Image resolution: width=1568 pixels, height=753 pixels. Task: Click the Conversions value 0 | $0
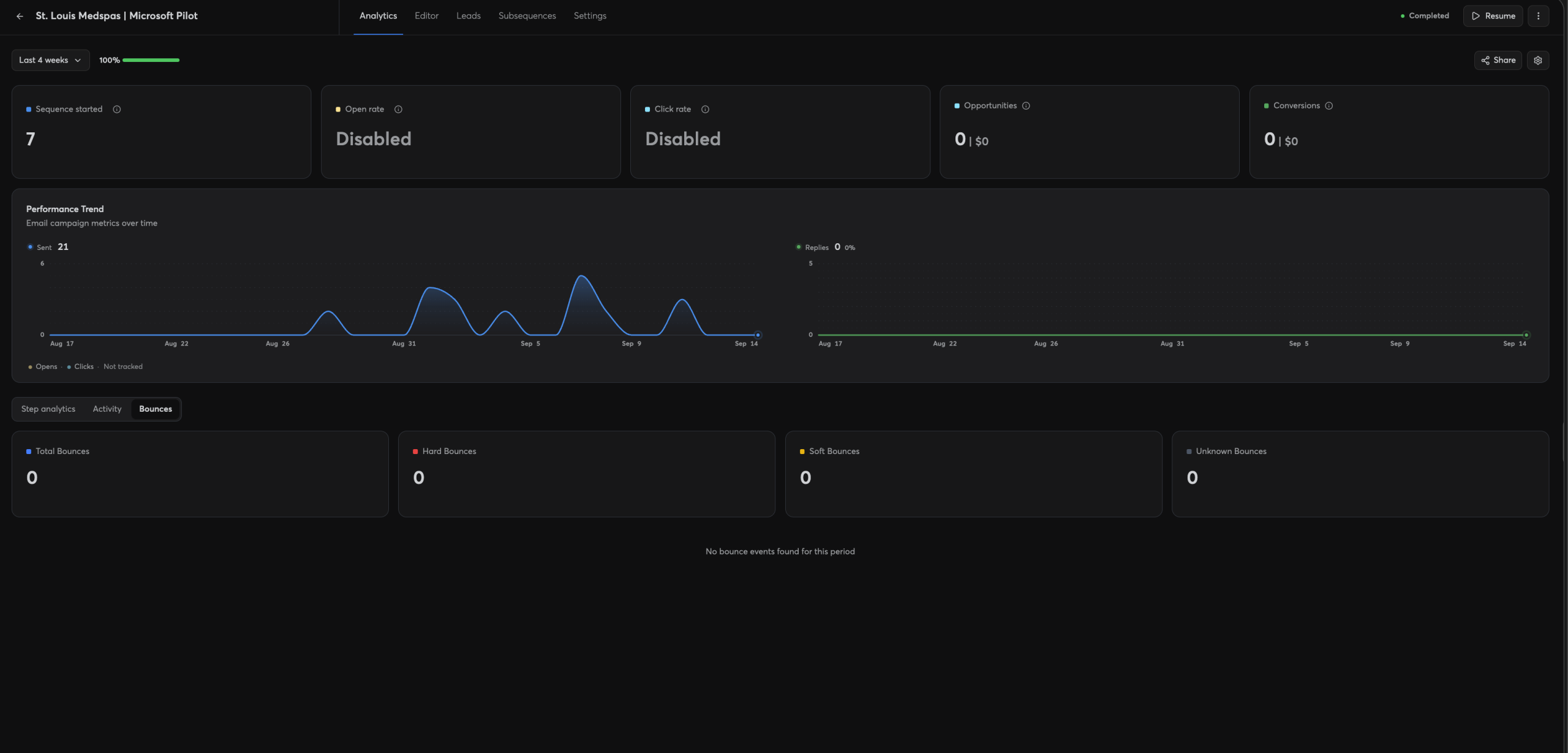coord(1281,140)
